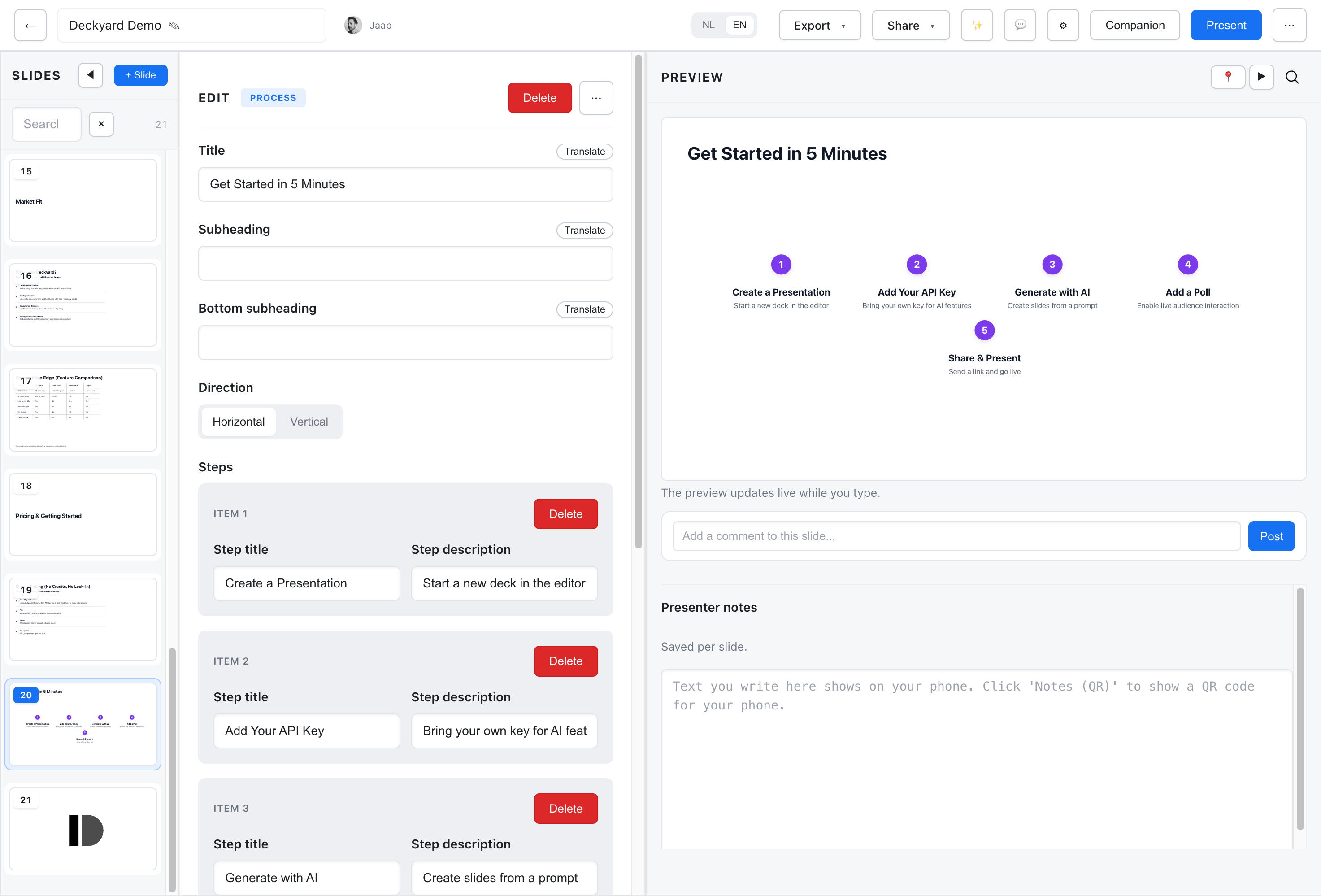This screenshot has width=1321, height=896.
Task: Add a new slide
Action: tap(140, 75)
